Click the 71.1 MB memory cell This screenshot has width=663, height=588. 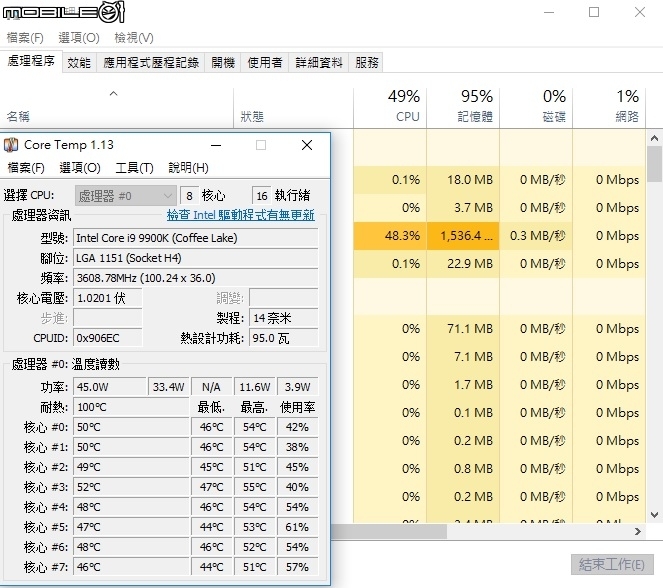(x=463, y=328)
